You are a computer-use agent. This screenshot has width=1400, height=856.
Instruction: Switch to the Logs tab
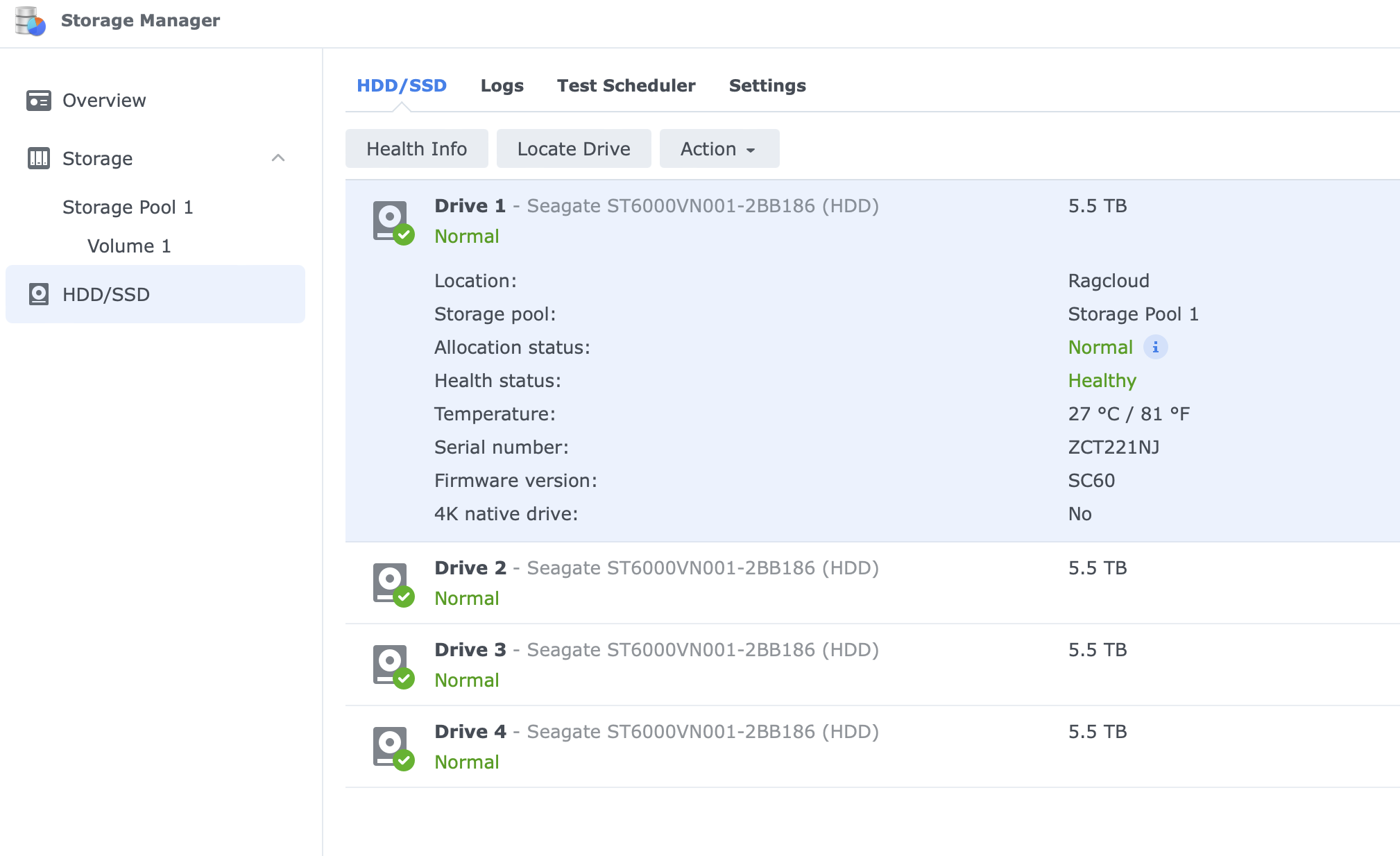click(502, 85)
